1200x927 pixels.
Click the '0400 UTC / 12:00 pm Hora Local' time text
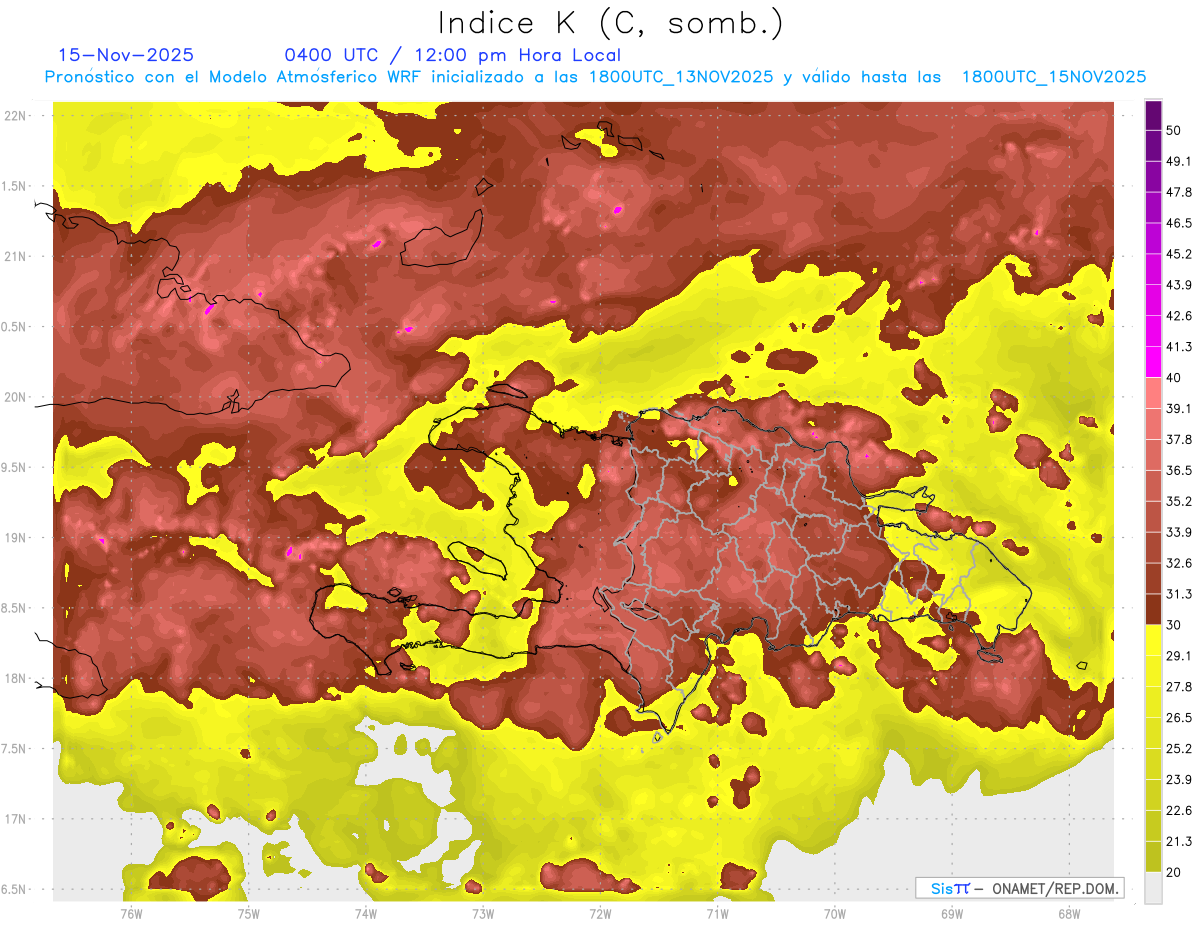coord(453,55)
